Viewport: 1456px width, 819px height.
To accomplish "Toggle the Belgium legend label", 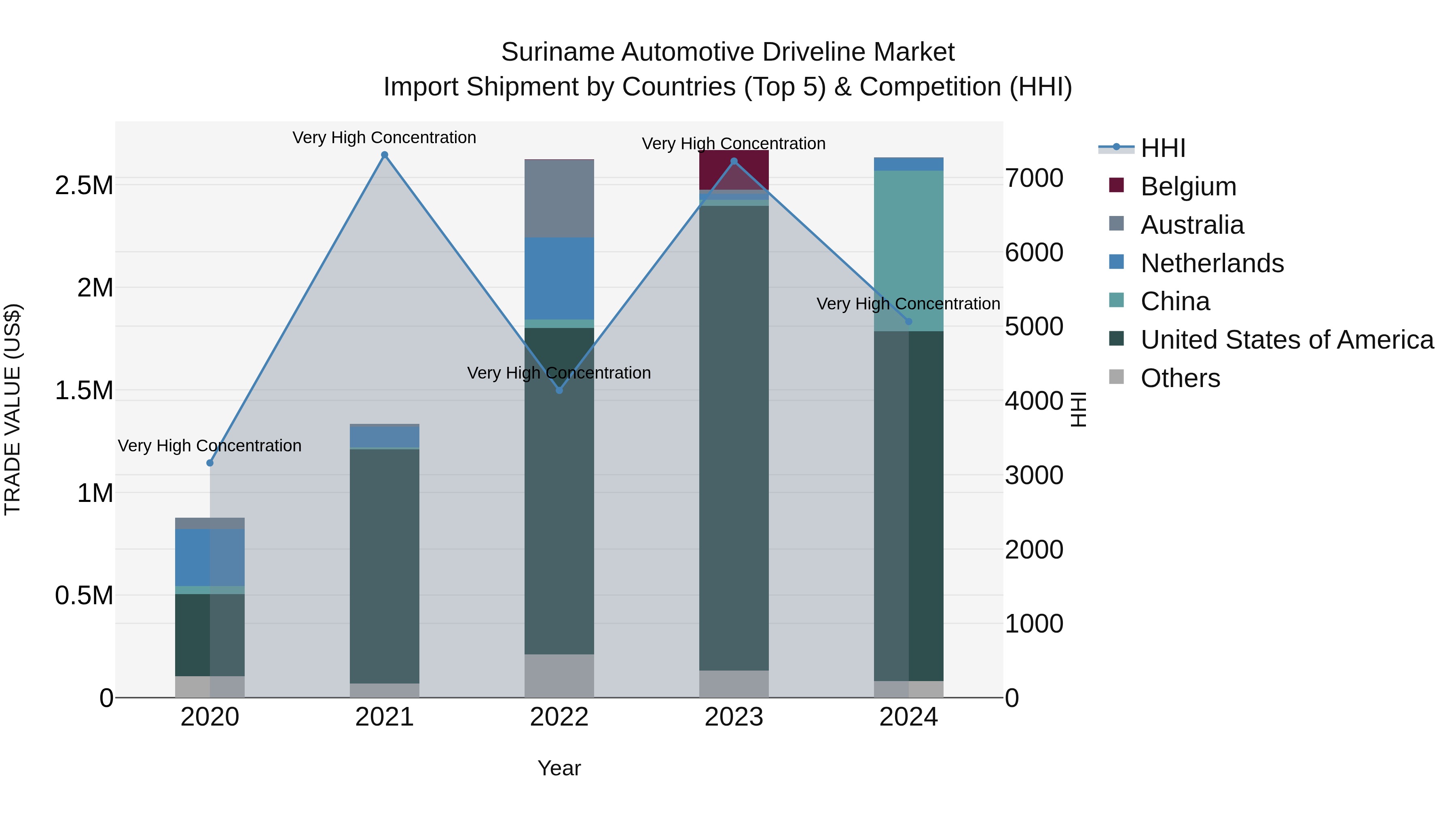I will 1188,186.
